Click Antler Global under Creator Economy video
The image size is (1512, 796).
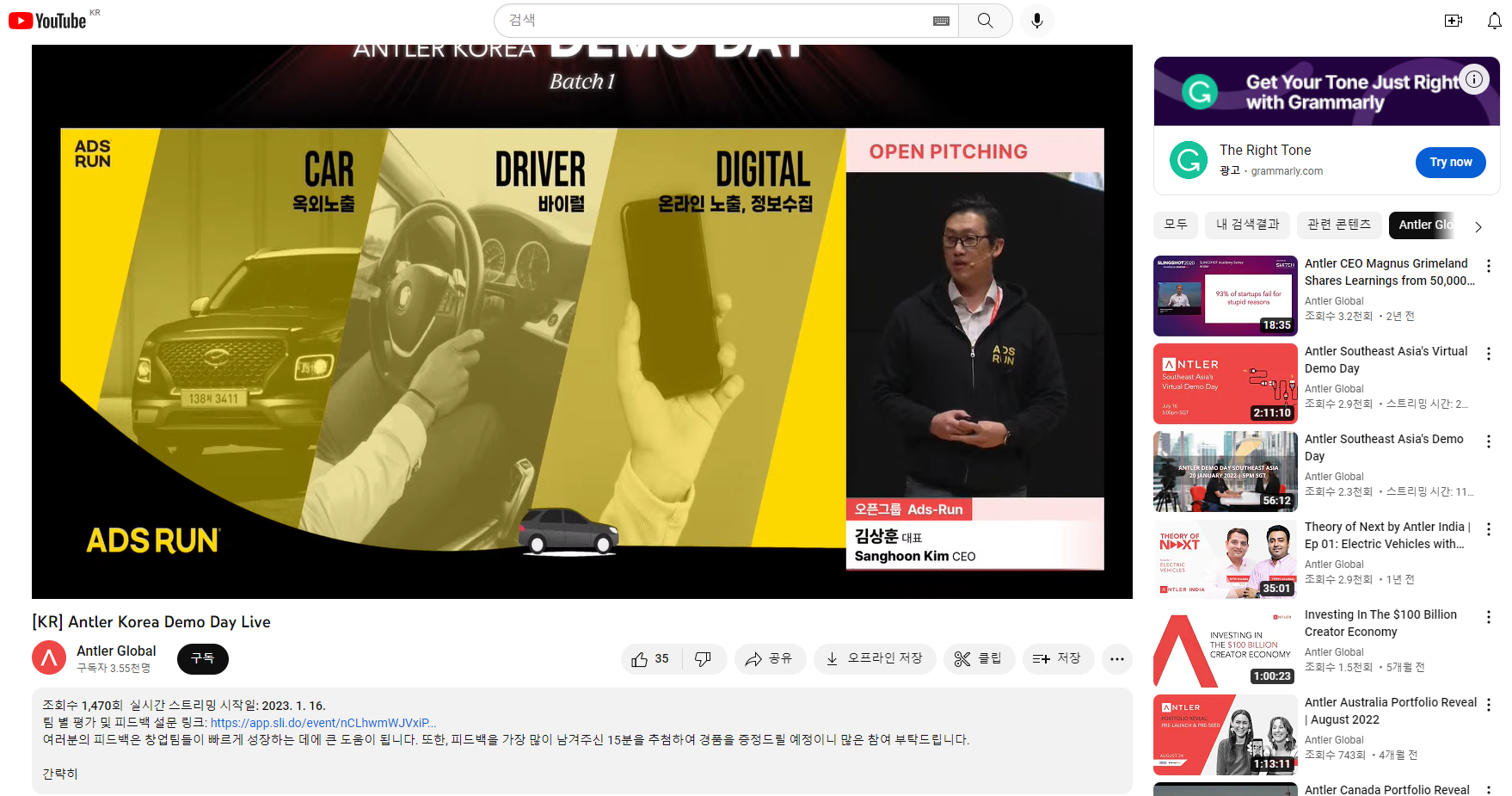point(1334,652)
